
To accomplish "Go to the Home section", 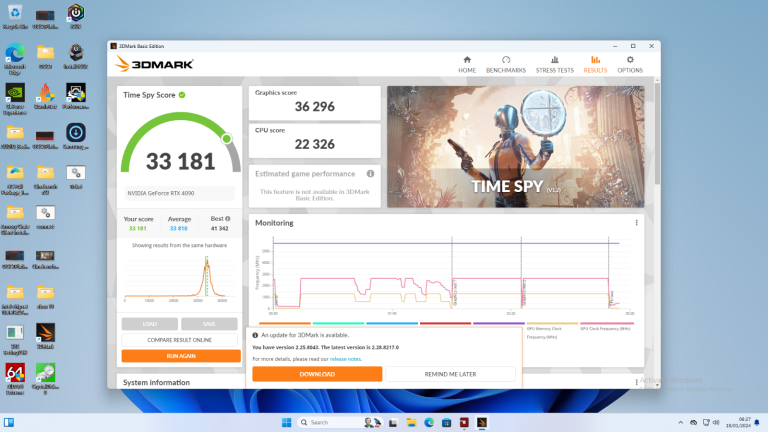I will [x=467, y=65].
